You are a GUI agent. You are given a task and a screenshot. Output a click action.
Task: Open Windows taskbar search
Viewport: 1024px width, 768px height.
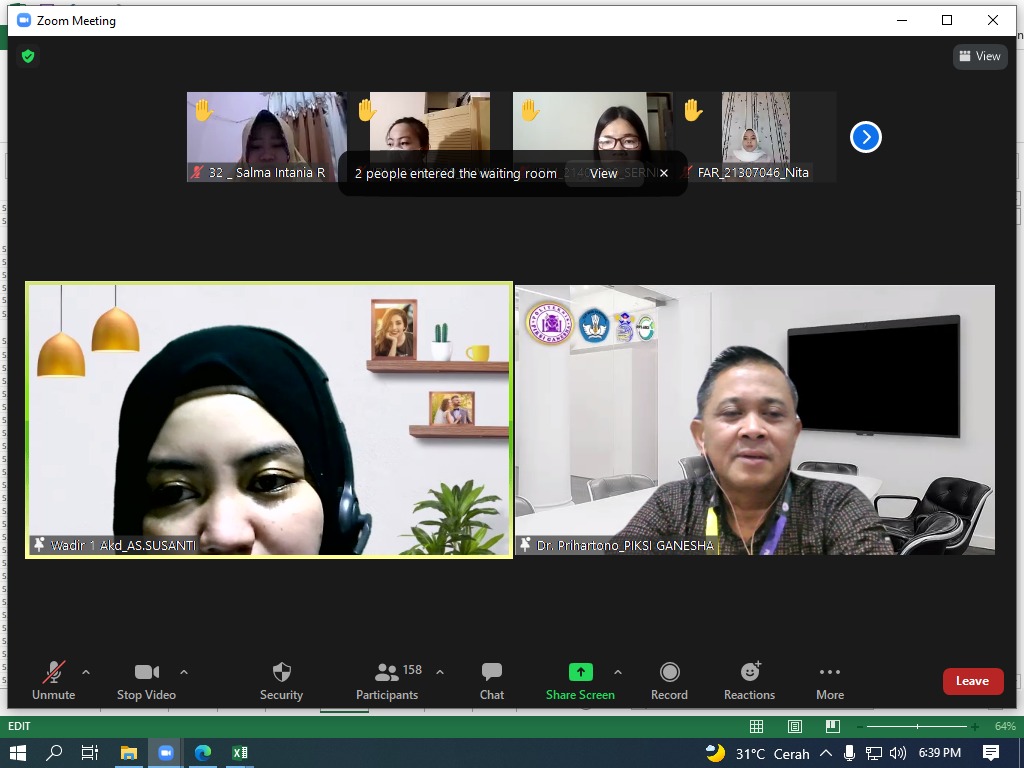tap(54, 753)
